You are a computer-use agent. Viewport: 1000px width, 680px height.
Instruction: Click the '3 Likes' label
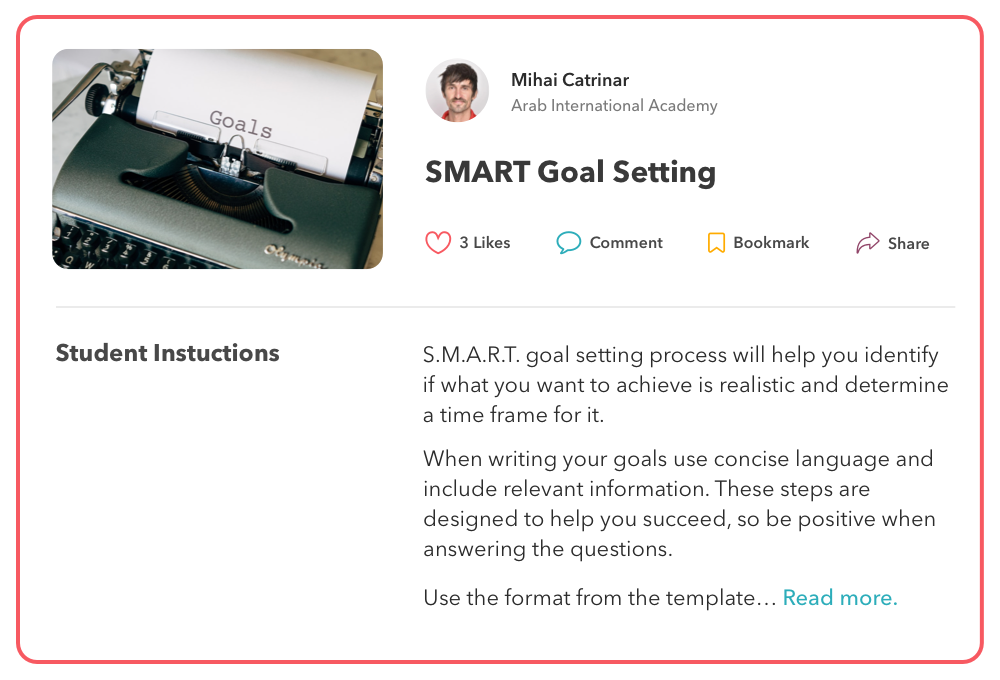(485, 242)
